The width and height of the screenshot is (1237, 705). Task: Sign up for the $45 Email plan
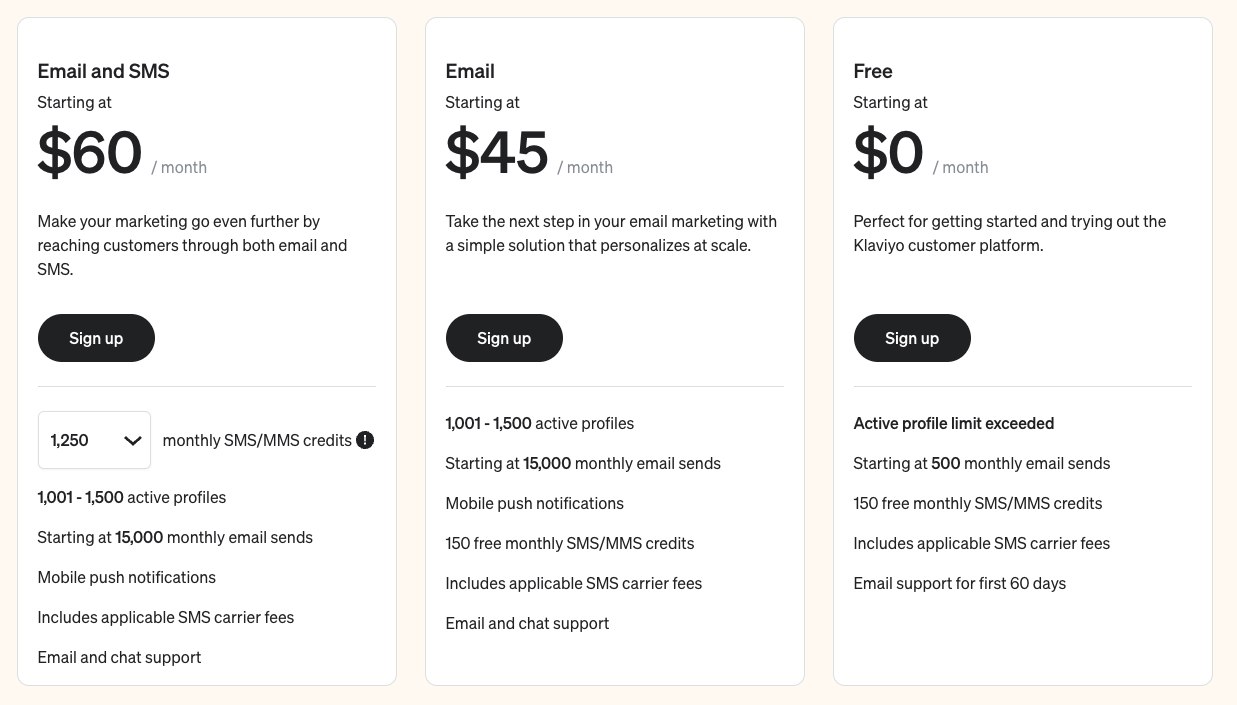coord(504,338)
